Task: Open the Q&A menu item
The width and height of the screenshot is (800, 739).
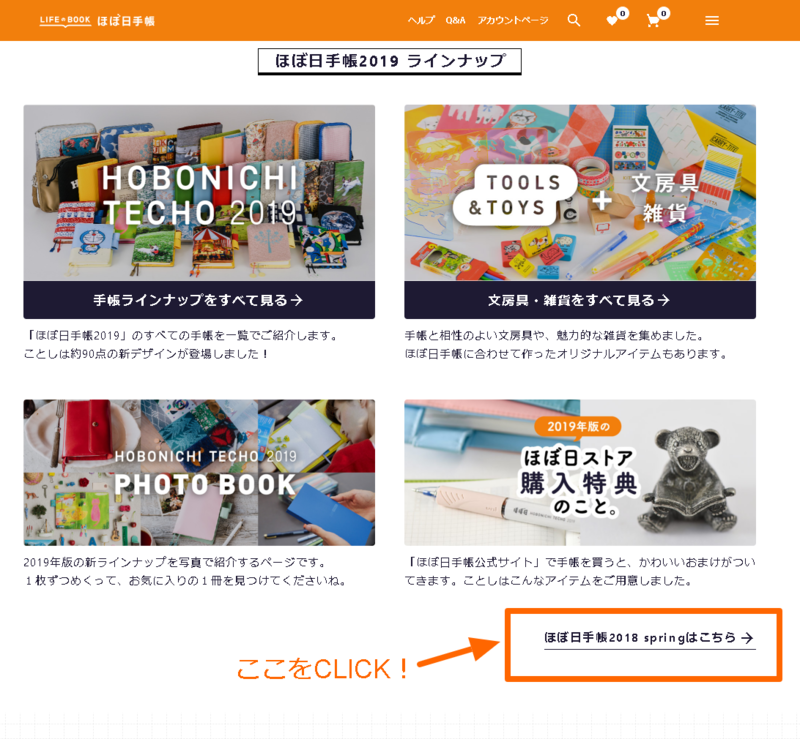Action: click(x=455, y=20)
